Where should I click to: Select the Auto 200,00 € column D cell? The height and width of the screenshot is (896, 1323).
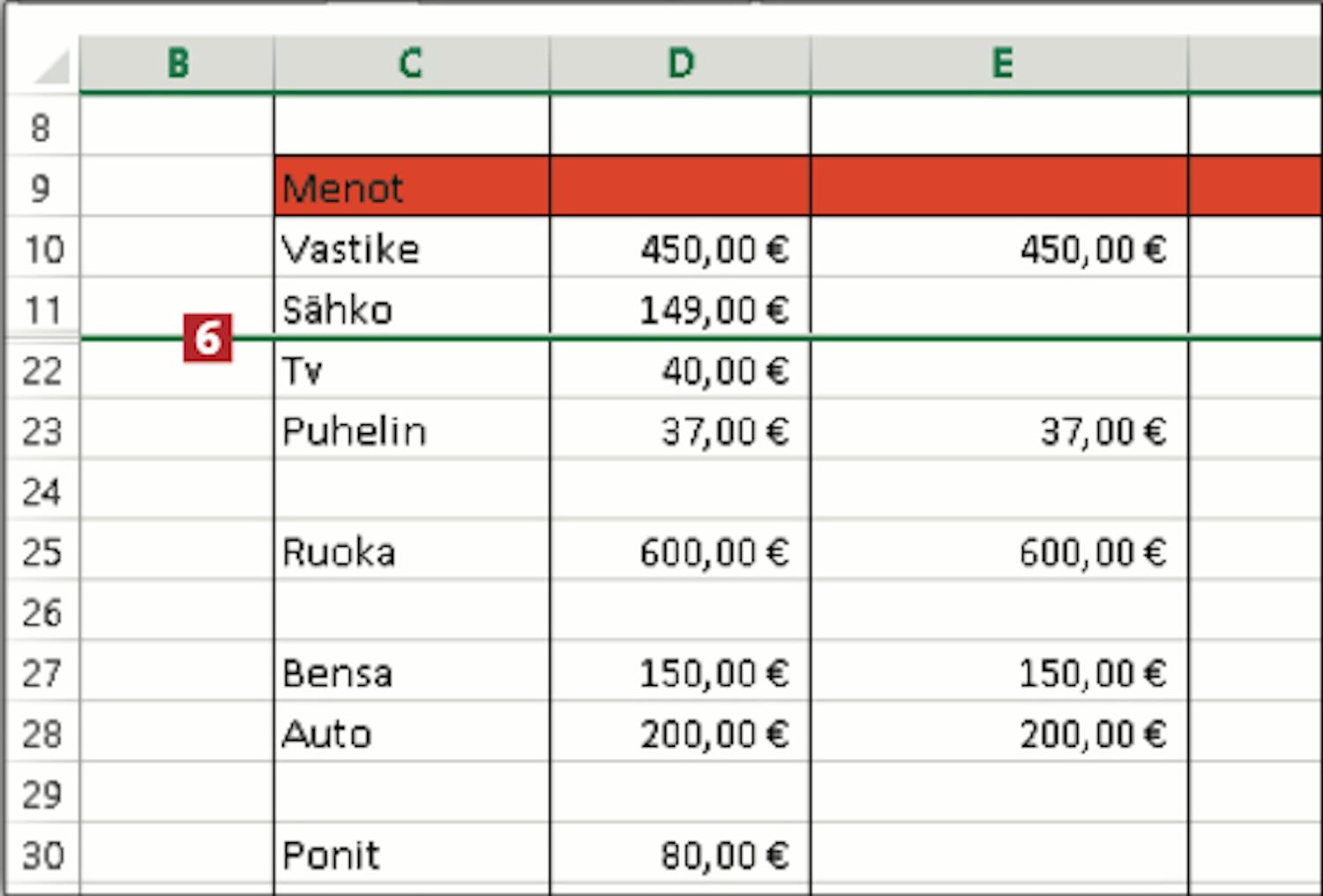tap(680, 733)
